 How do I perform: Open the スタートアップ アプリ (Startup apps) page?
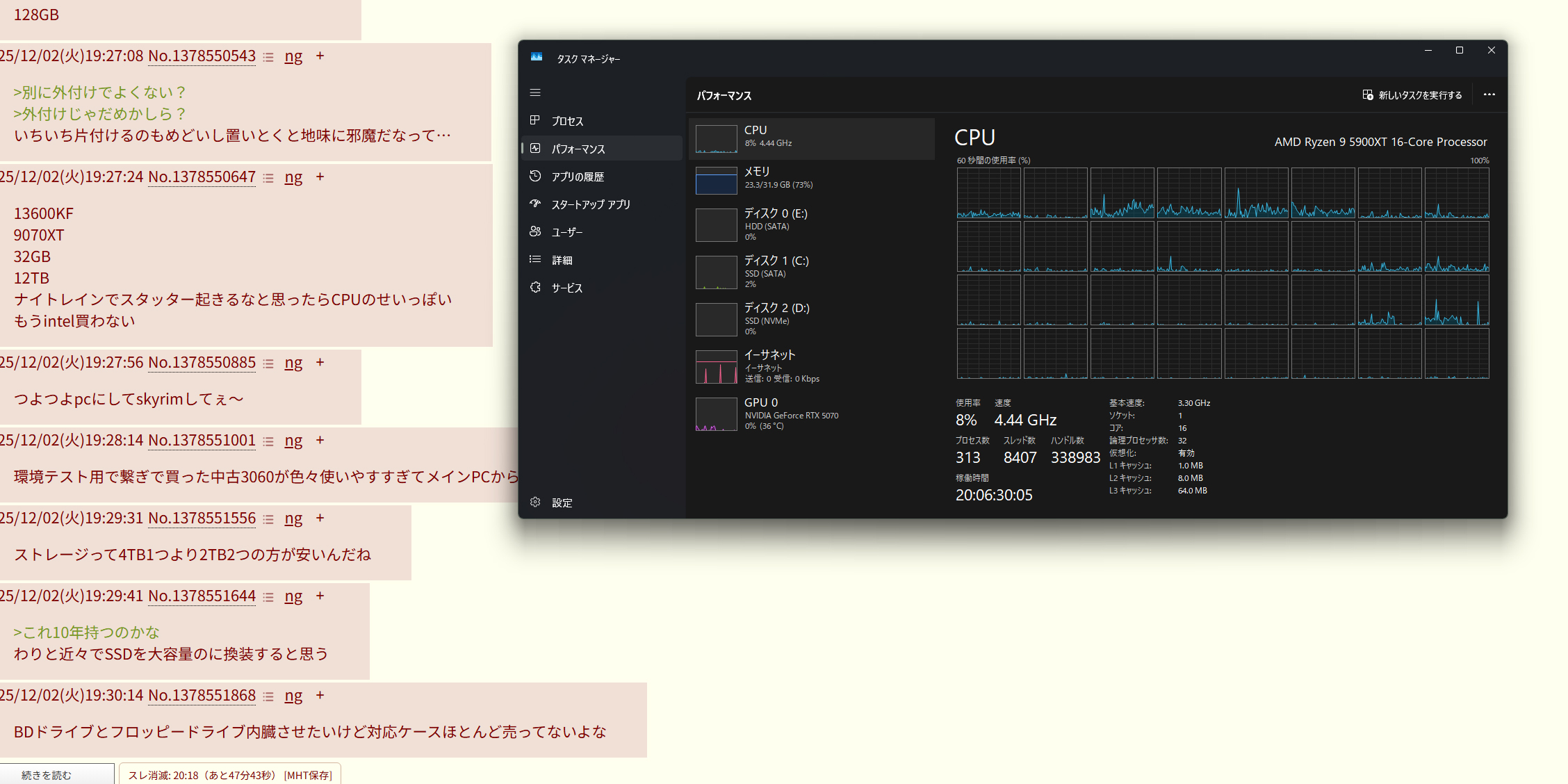pos(590,204)
